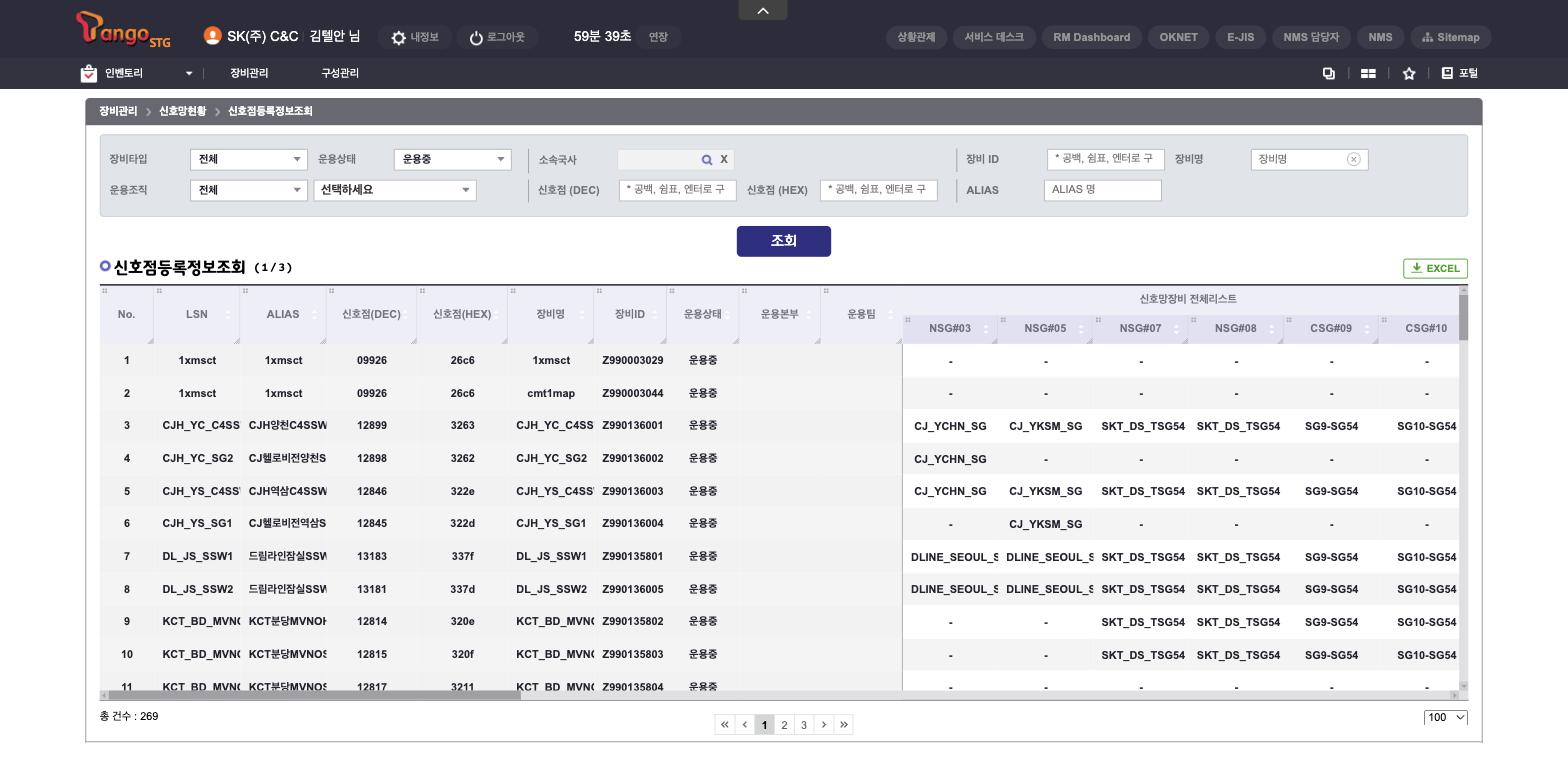This screenshot has width=1568, height=772.
Task: Switch to the split layout view icon
Action: tap(1368, 73)
